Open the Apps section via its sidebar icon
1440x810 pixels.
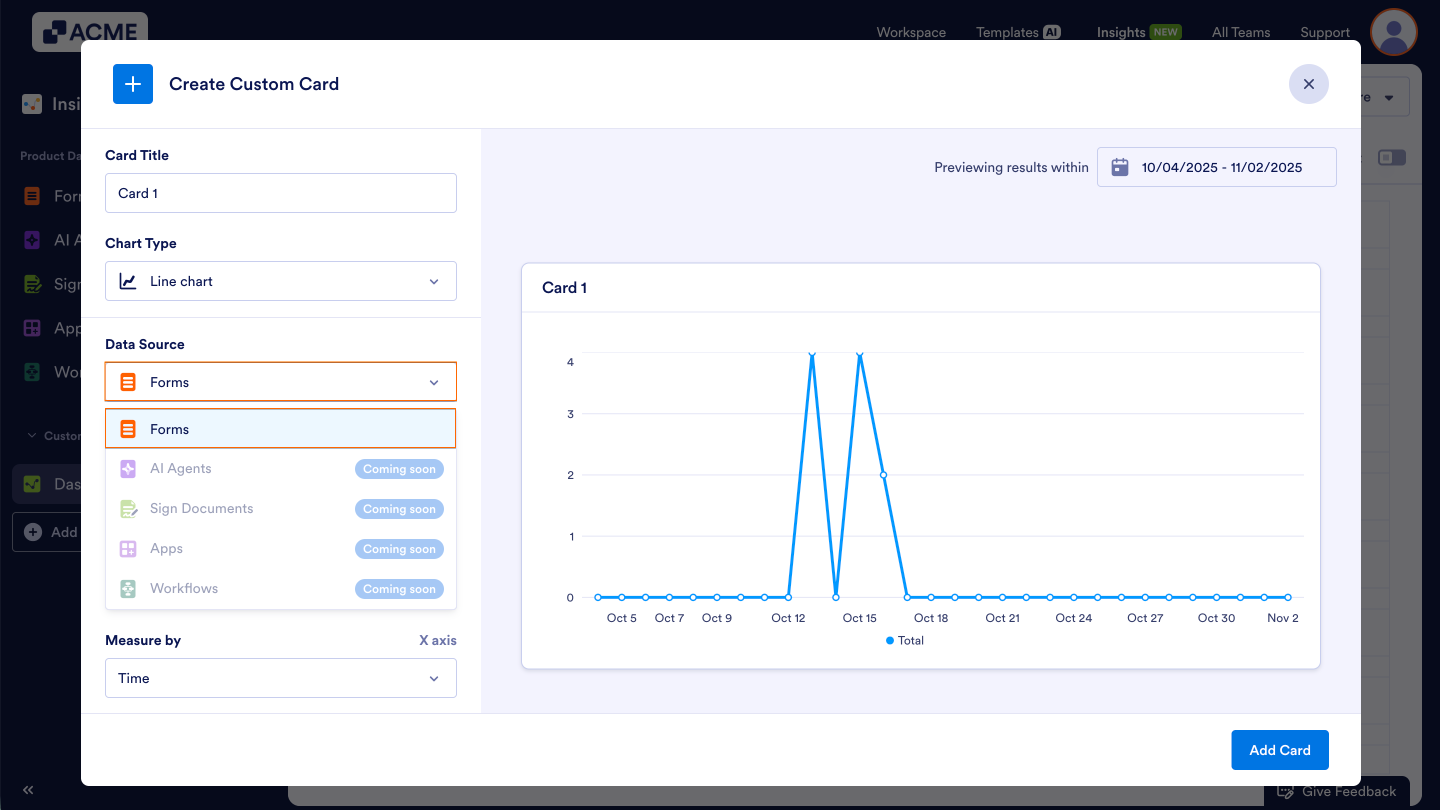(x=32, y=328)
